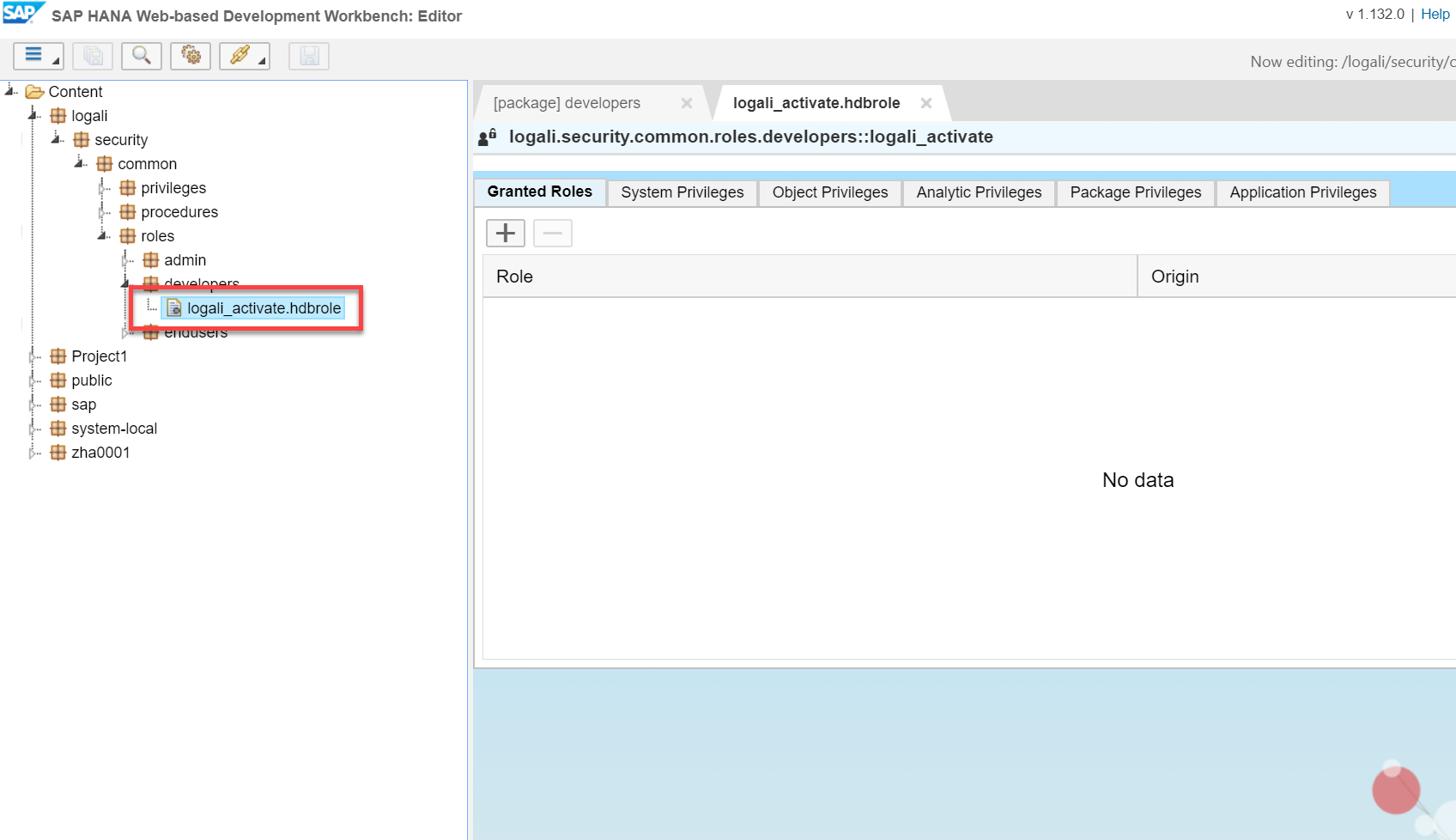Open the hamburger menu toolbar button
1456x840 pixels.
(x=38, y=56)
